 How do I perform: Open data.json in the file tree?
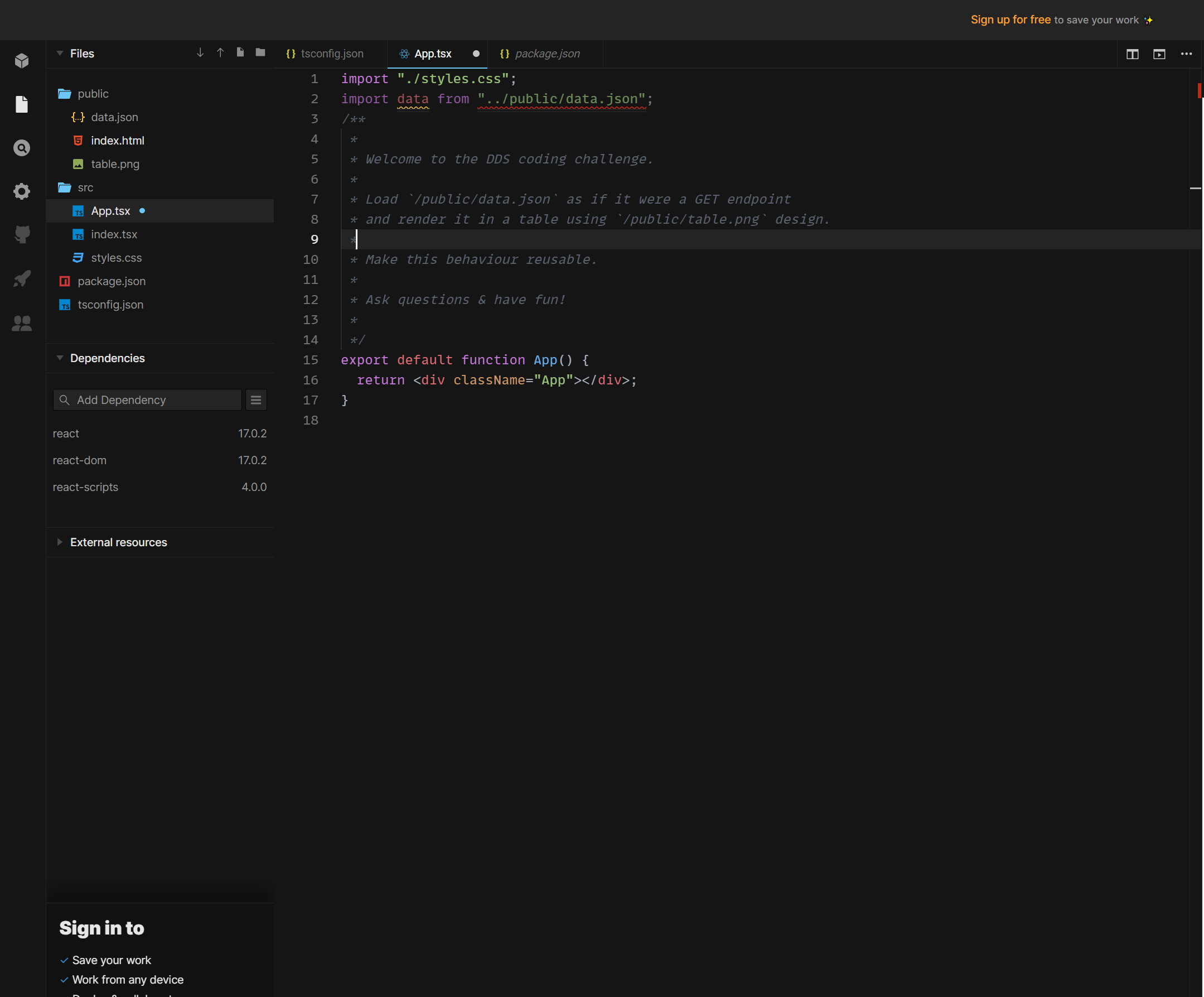click(x=114, y=117)
